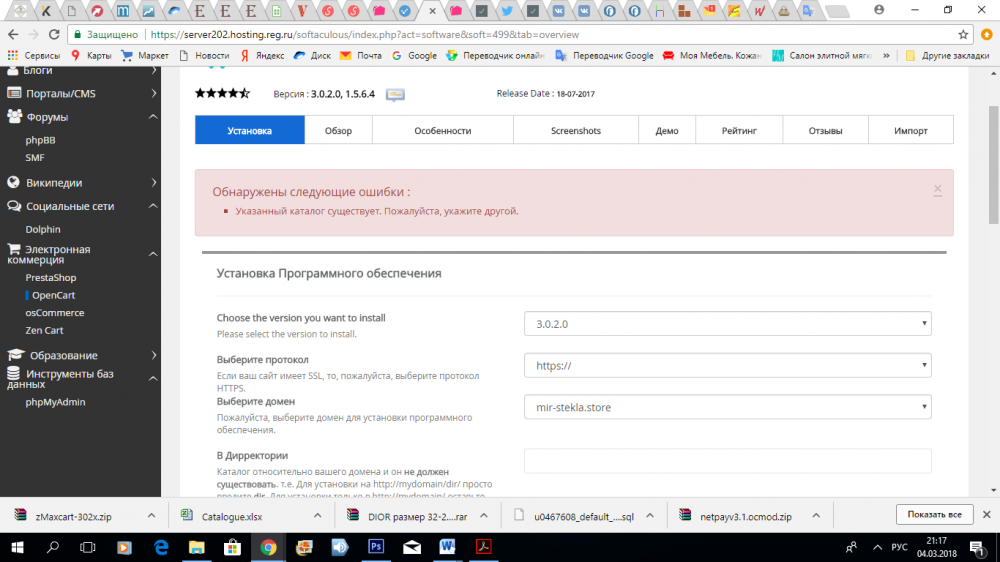The width and height of the screenshot is (1000, 562).
Task: Open the version selection dropdown showing 3.0.2.0
Action: click(728, 323)
